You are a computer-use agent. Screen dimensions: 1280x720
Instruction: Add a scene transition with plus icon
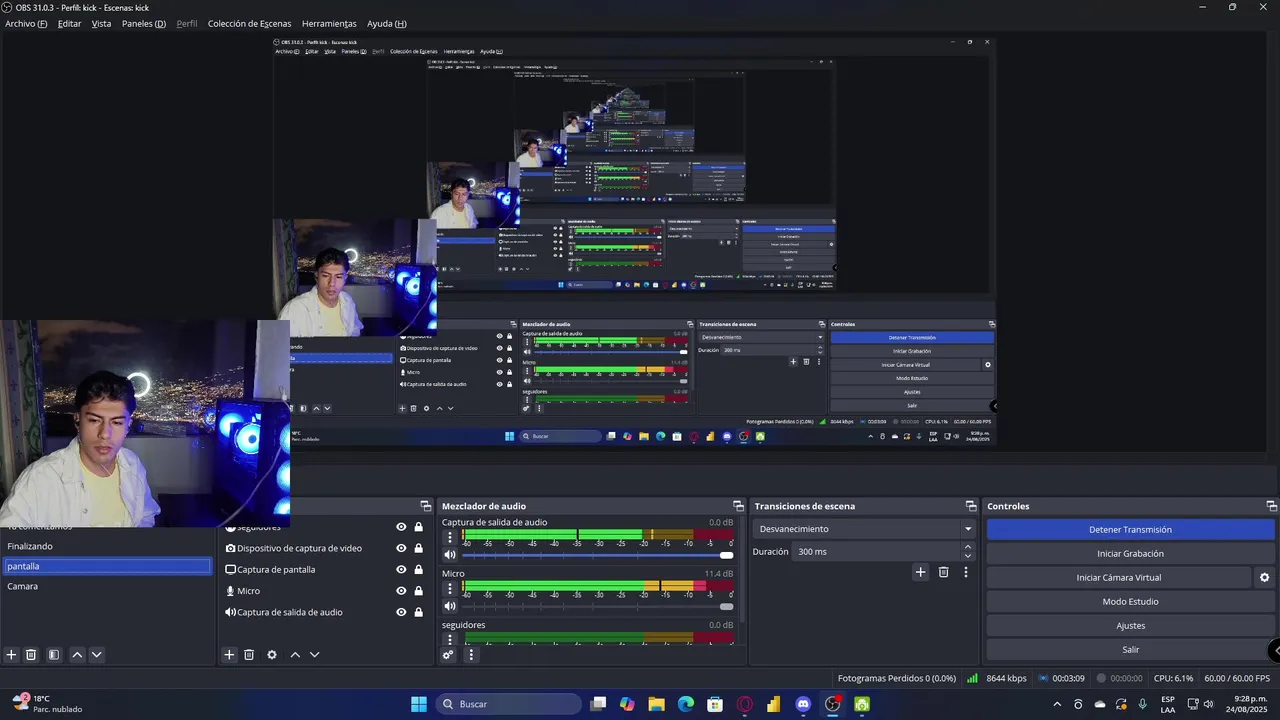click(921, 572)
